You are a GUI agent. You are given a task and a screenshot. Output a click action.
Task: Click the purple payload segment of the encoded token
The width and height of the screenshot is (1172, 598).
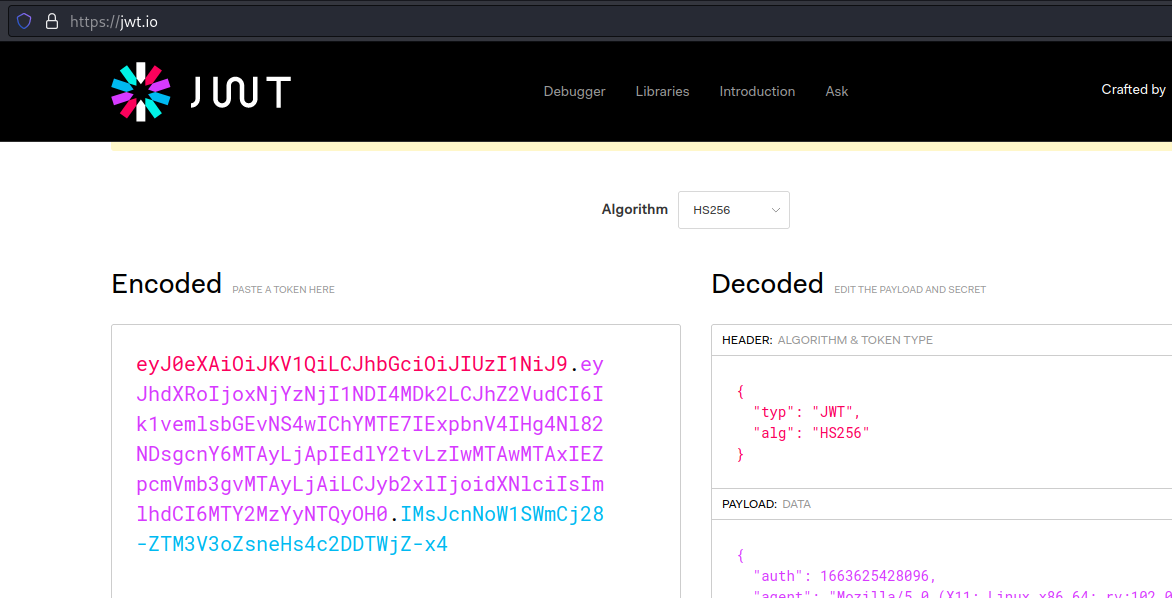point(369,455)
